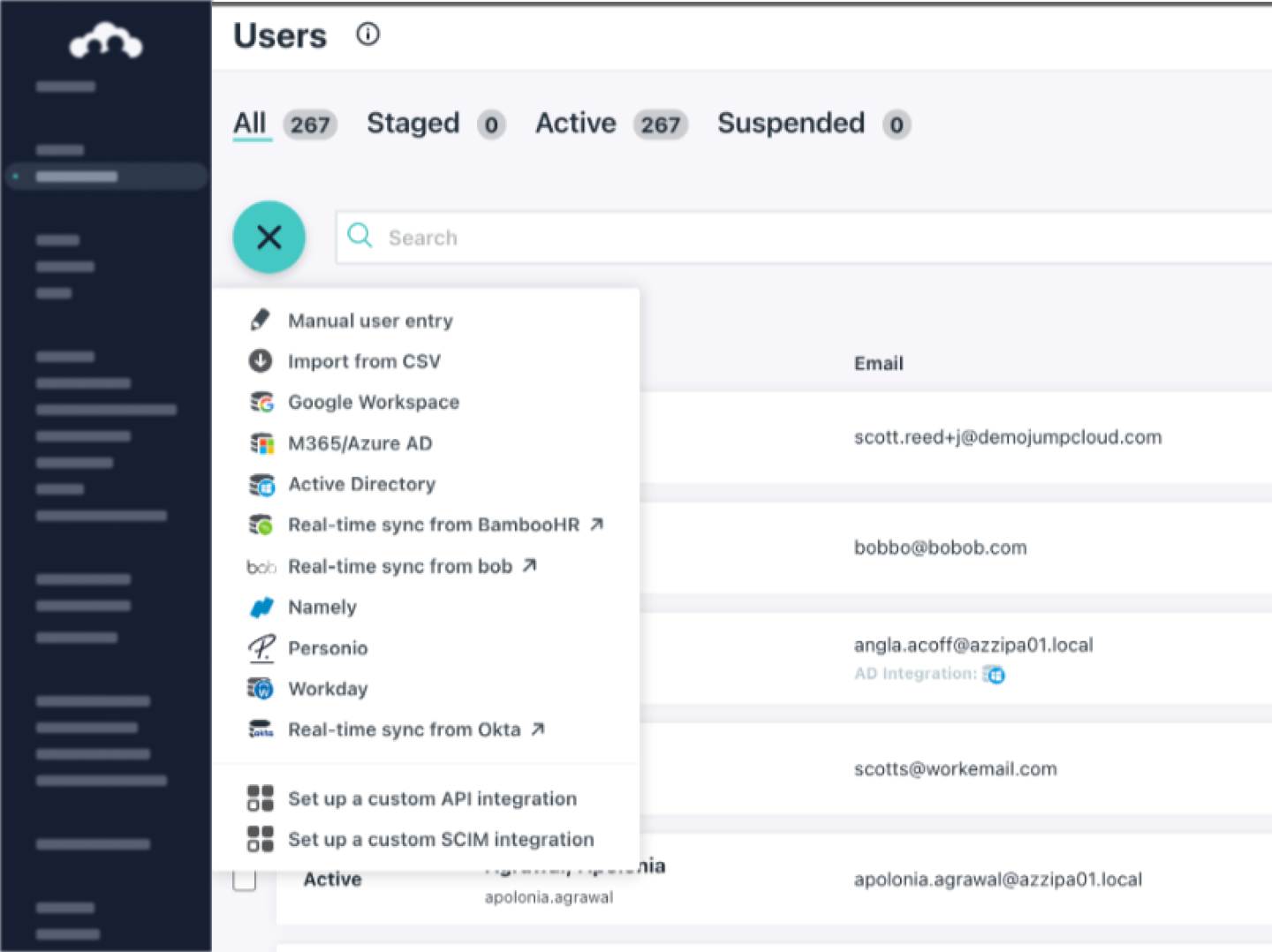Click the magnifier search icon

click(360, 235)
